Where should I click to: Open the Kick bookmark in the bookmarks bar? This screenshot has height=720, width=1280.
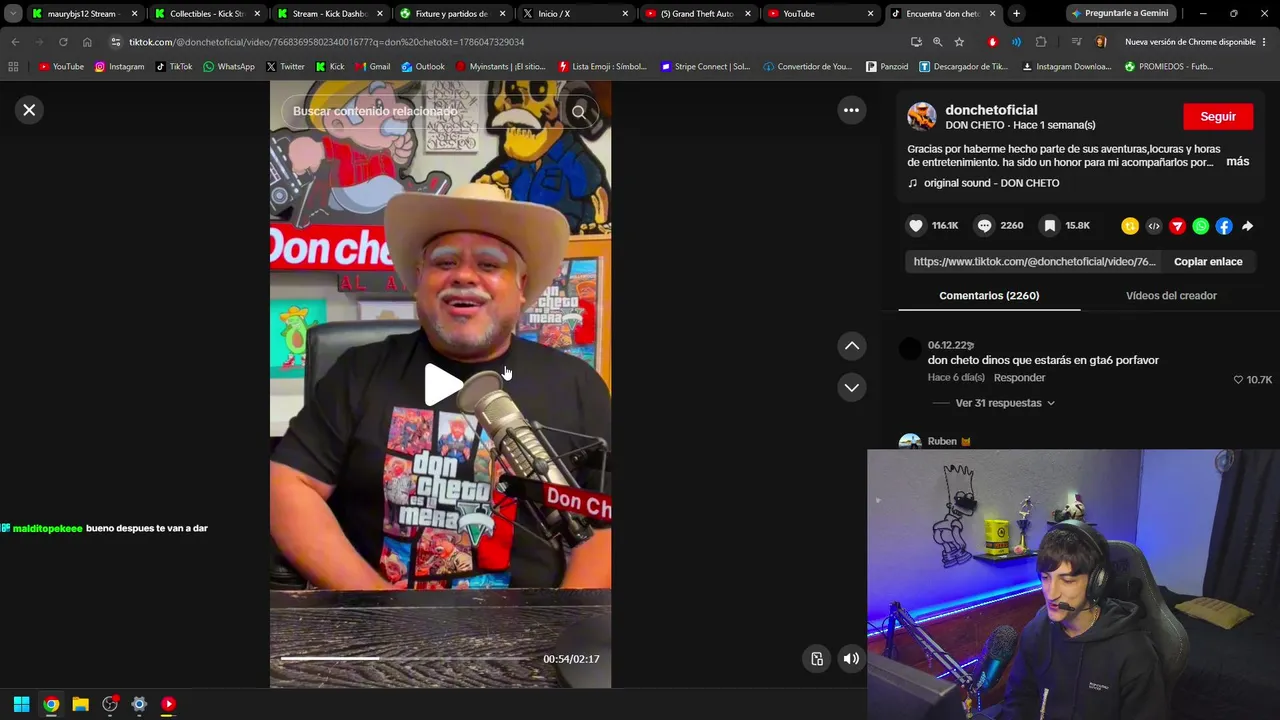(329, 67)
